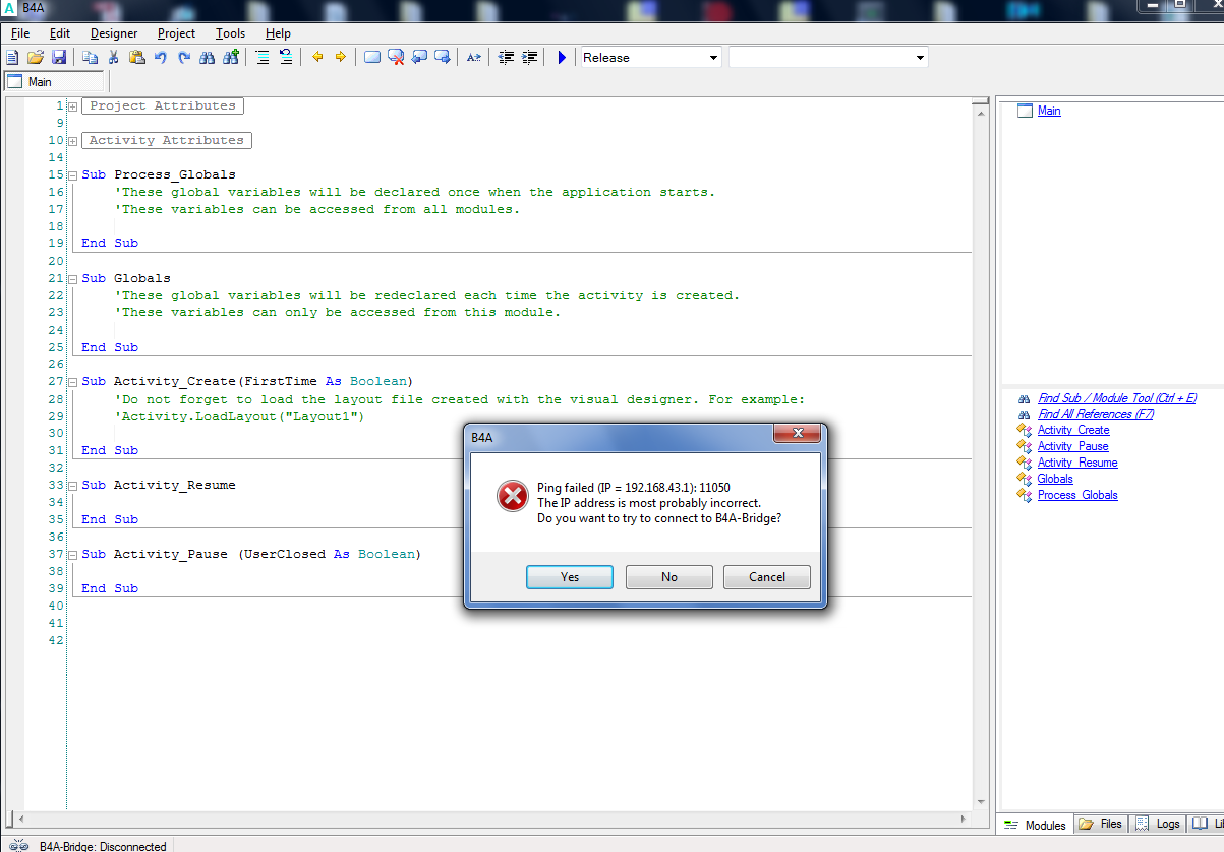Select the Main code tab
The height and width of the screenshot is (852, 1224).
click(53, 82)
